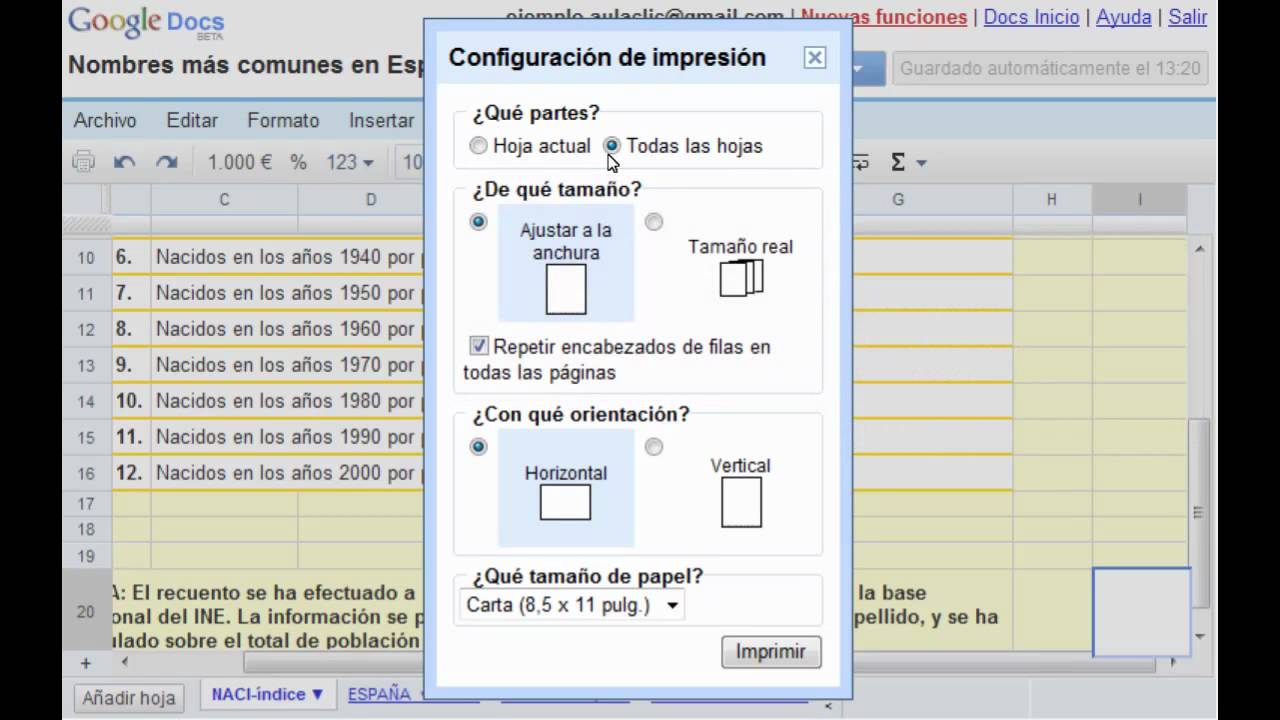This screenshot has width=1280, height=720.
Task: Expand the 123 number format dropdown
Action: click(x=349, y=162)
